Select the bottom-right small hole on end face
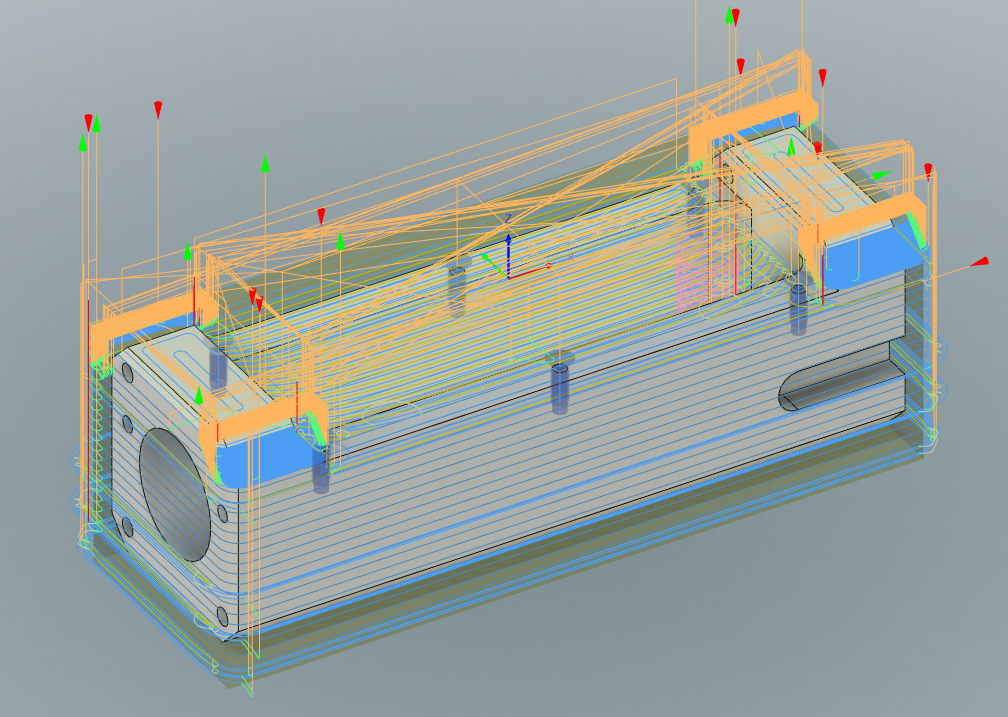This screenshot has height=717, width=1008. (x=221, y=614)
